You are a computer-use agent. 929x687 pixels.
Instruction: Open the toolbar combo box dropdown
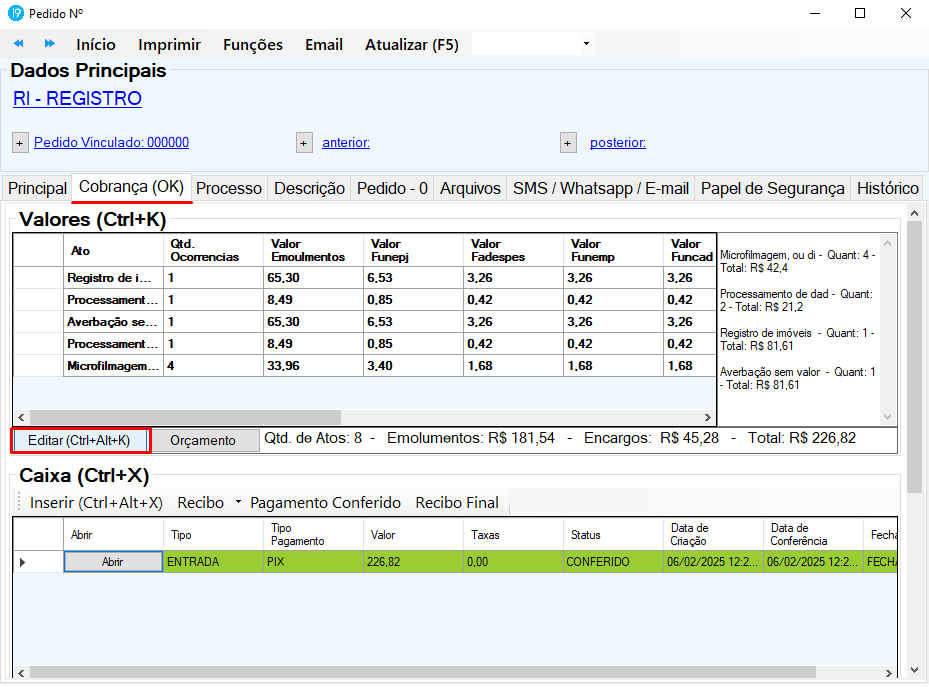pyautogui.click(x=586, y=44)
